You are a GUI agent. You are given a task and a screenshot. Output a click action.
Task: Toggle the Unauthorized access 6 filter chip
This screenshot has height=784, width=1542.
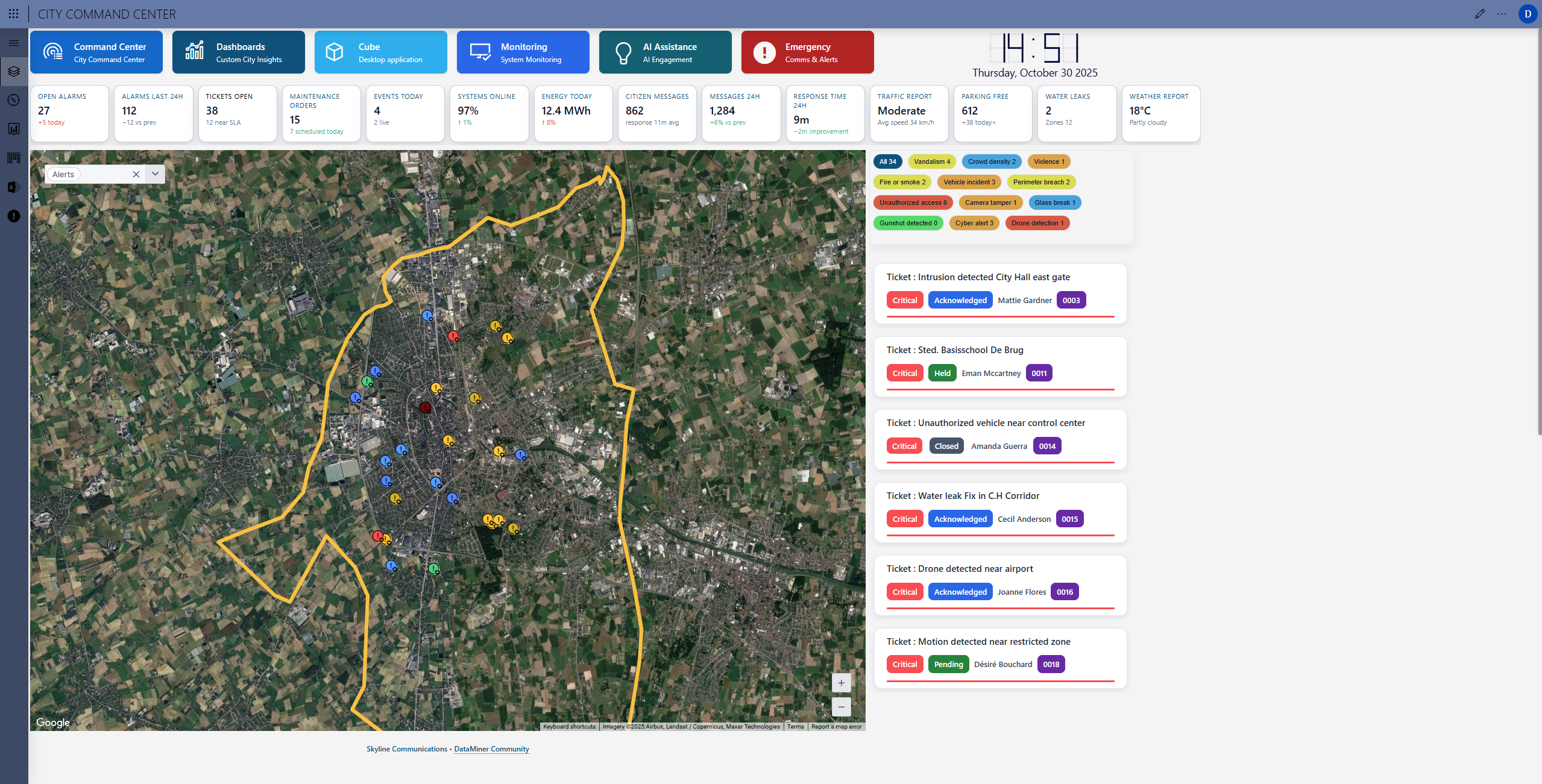(x=913, y=202)
